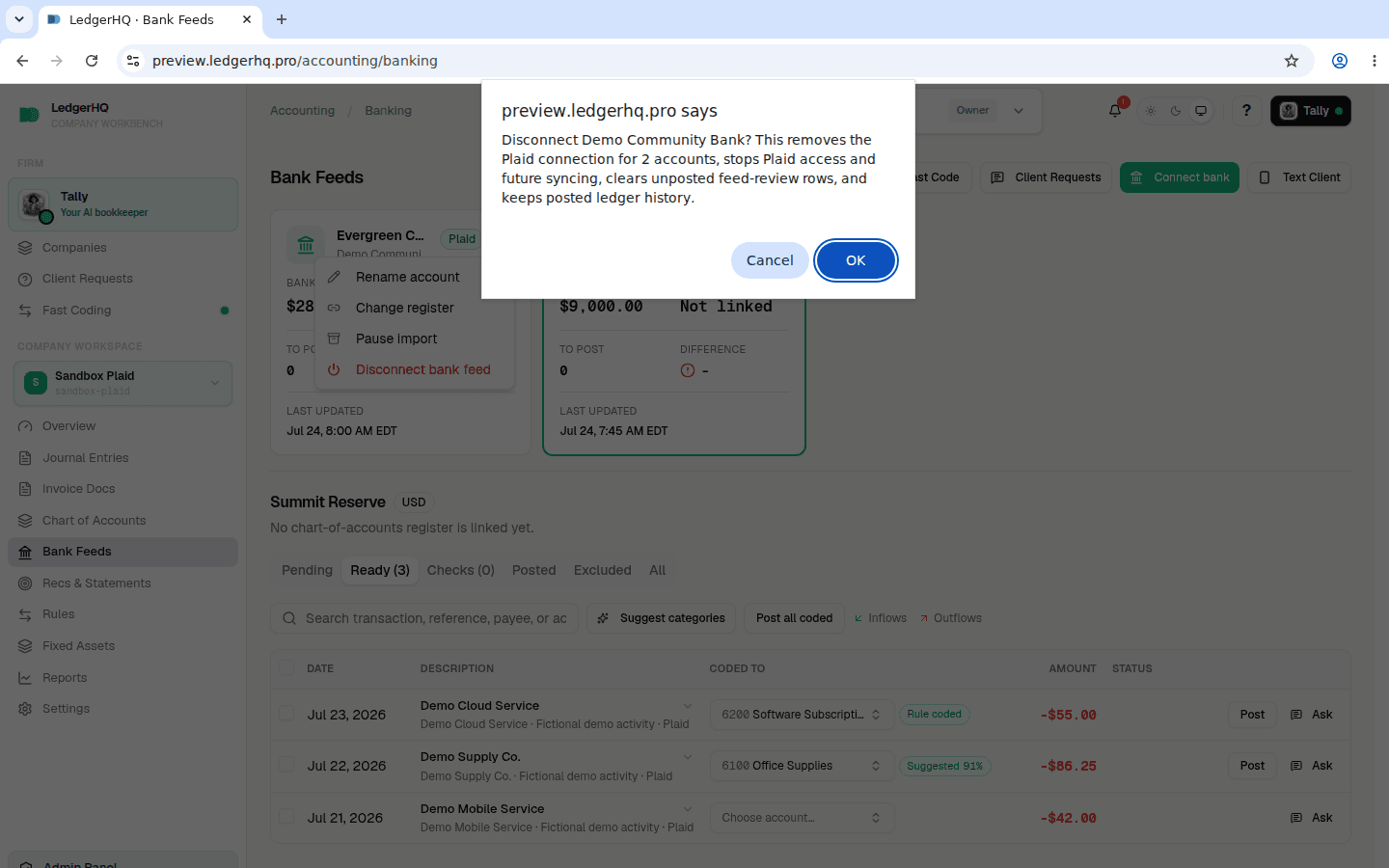
Task: Toggle the Outflows filter
Action: click(950, 618)
